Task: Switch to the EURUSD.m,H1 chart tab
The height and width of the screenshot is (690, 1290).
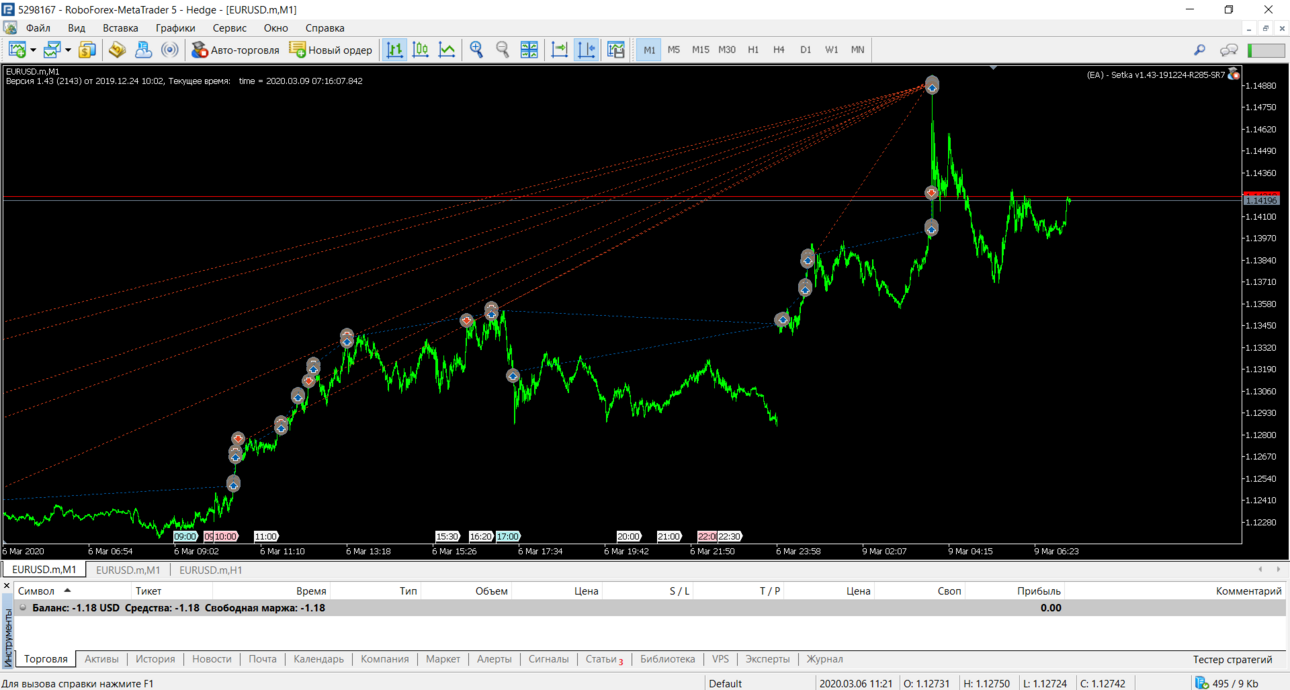Action: (x=211, y=570)
